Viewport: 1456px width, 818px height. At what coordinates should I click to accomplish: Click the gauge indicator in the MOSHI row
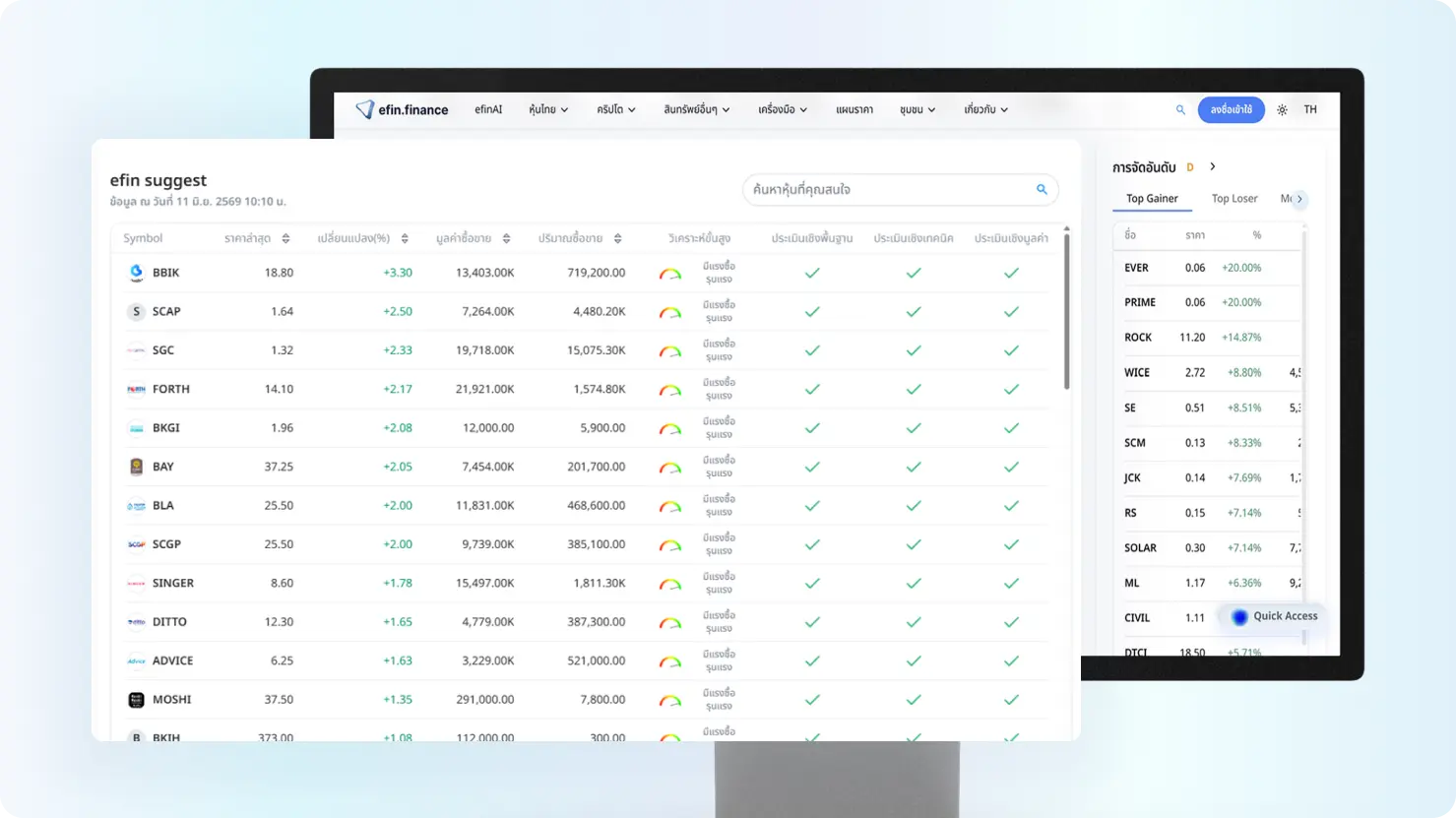pyautogui.click(x=670, y=701)
